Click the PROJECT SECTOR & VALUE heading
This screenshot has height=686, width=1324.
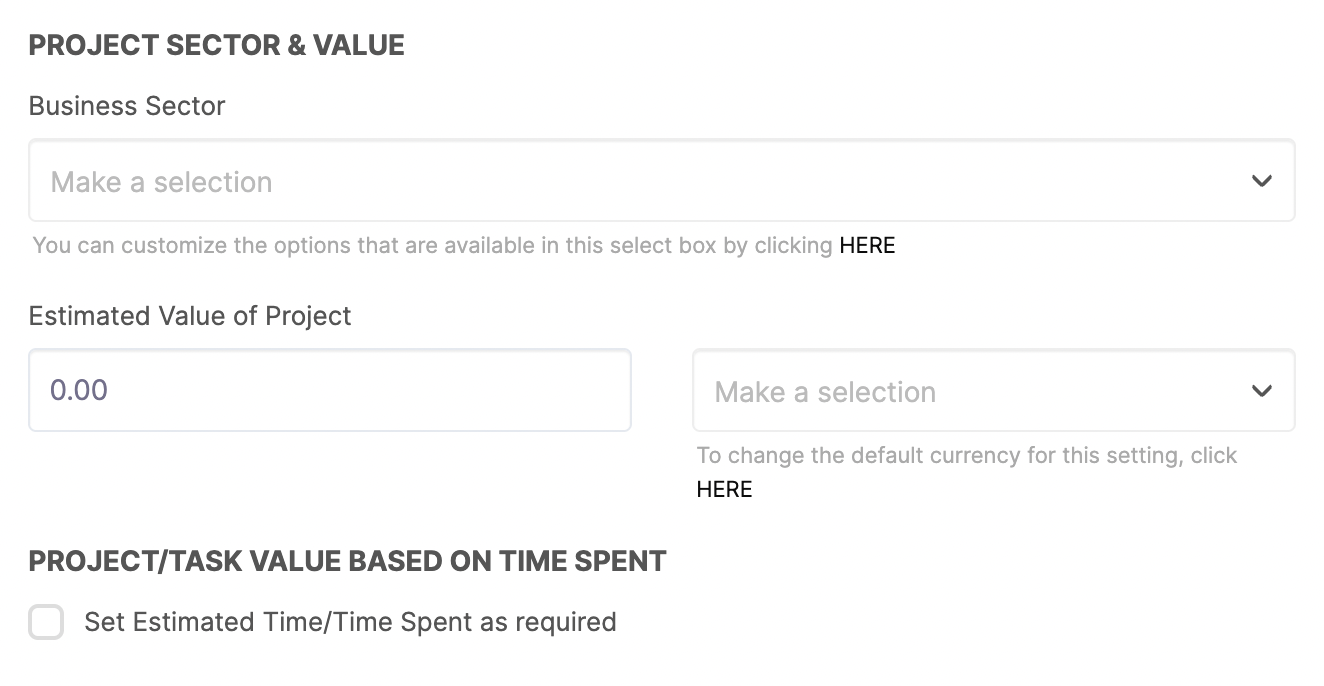[x=217, y=45]
